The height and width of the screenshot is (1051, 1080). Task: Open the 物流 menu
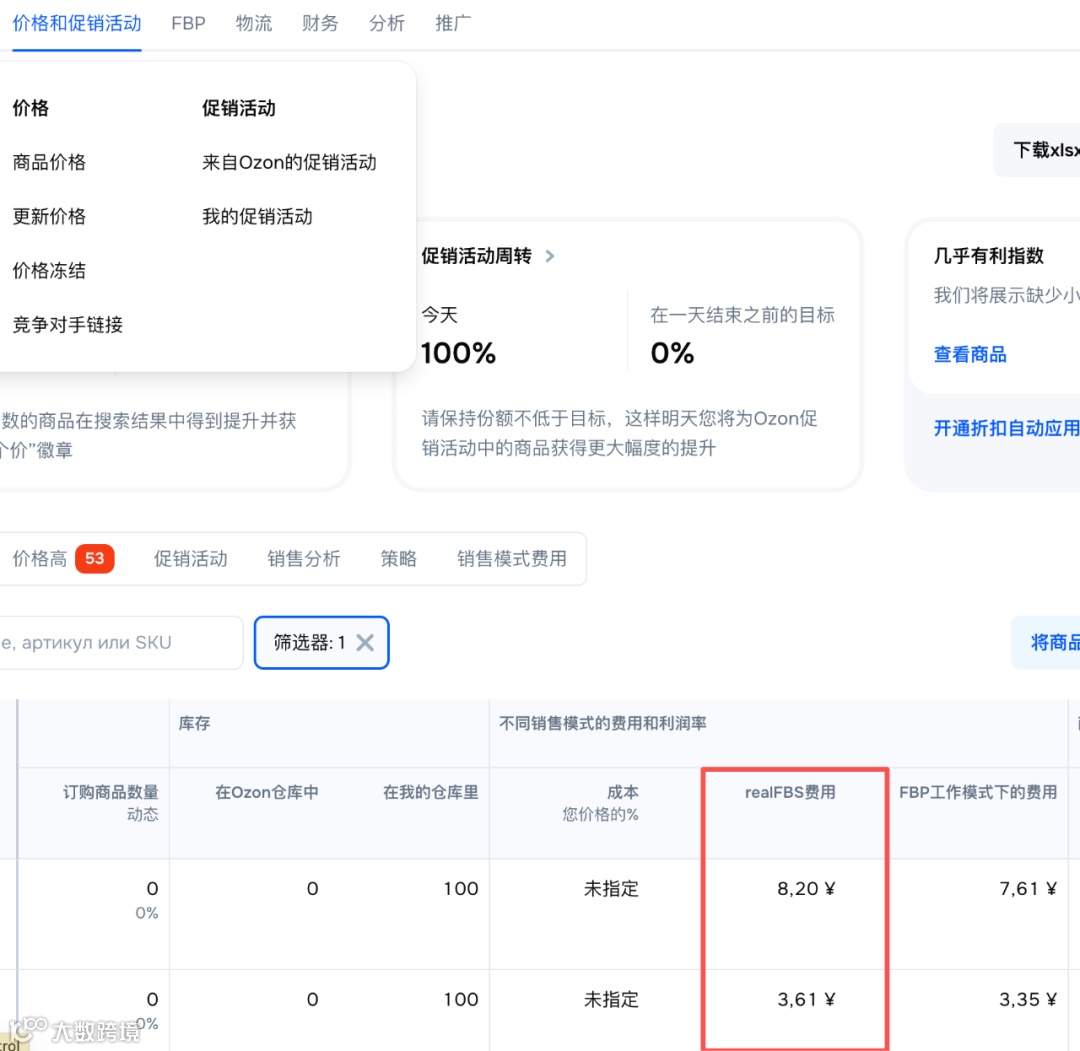coord(253,23)
